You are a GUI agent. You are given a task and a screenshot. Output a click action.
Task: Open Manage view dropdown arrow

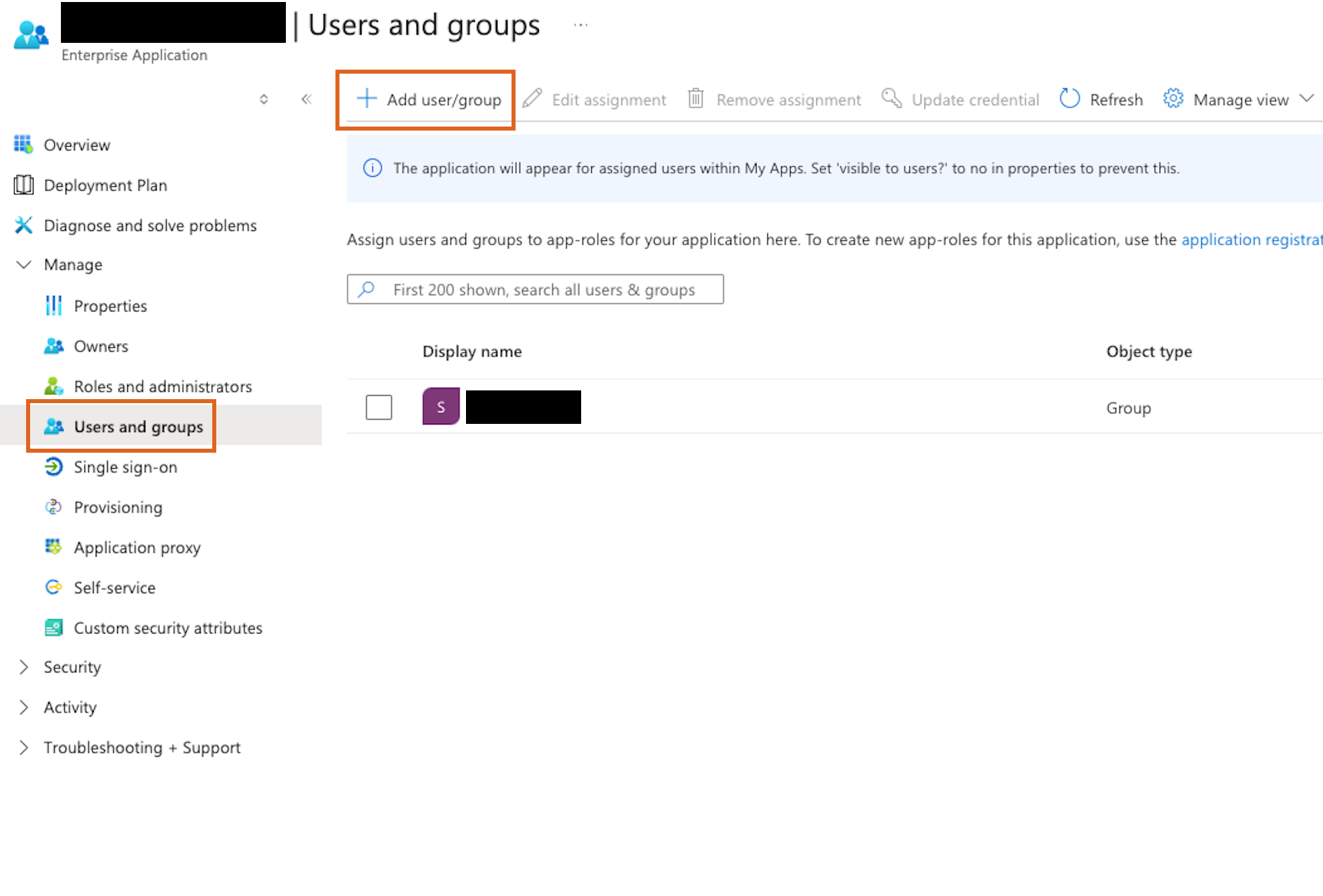[1306, 99]
